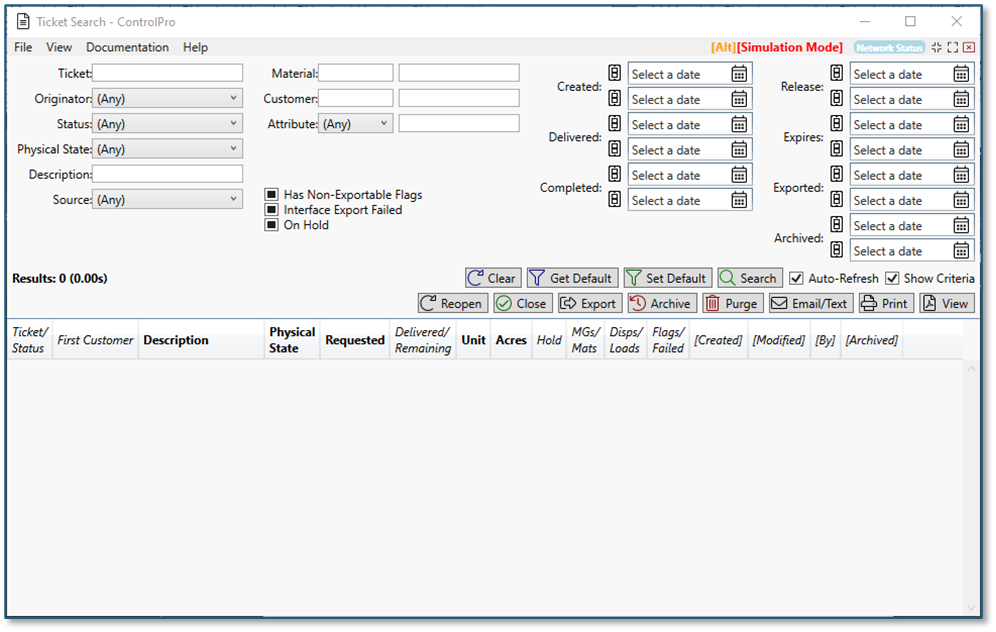Image resolution: width=996 pixels, height=632 pixels.
Task: Toggle the On Hold checkbox
Action: click(271, 225)
